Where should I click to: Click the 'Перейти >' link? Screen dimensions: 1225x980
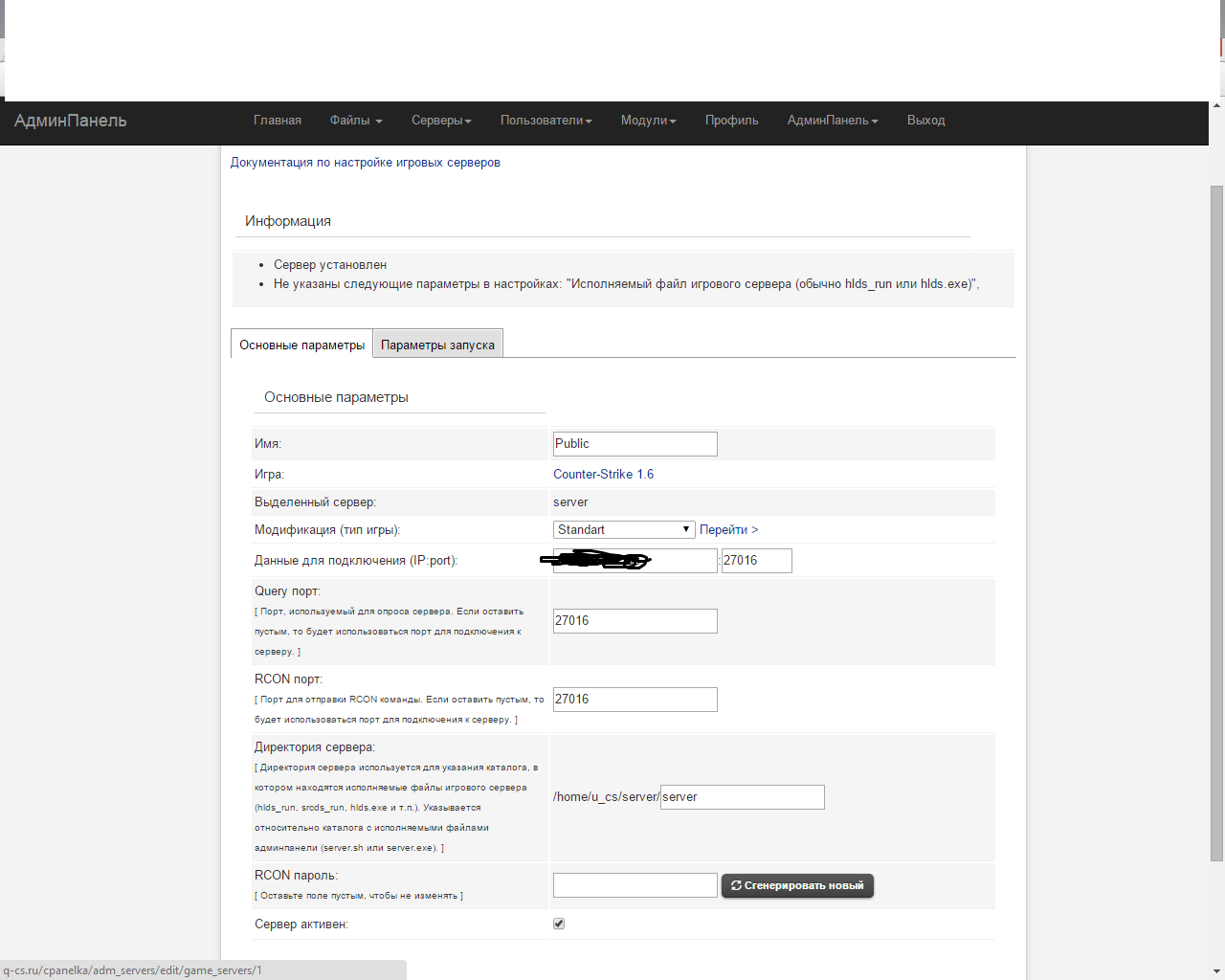[x=728, y=530]
